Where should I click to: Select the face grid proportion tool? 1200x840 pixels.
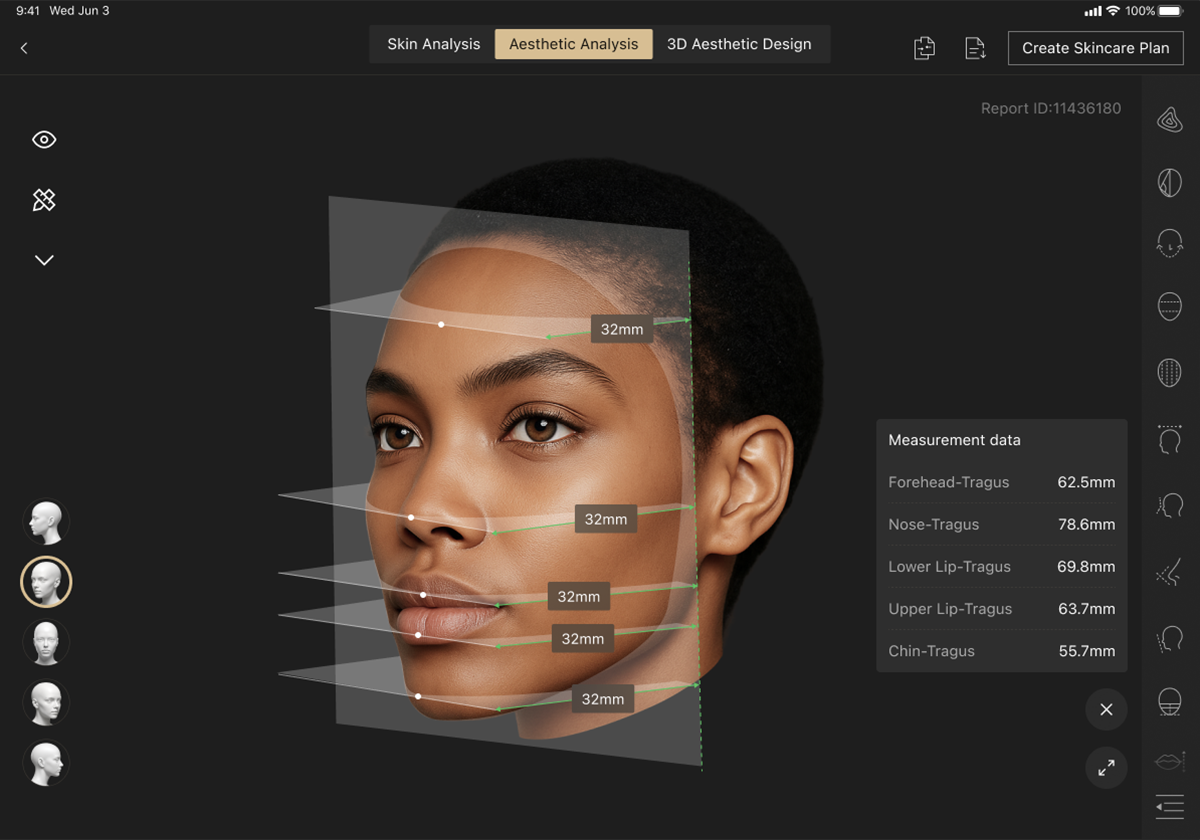point(1169,373)
